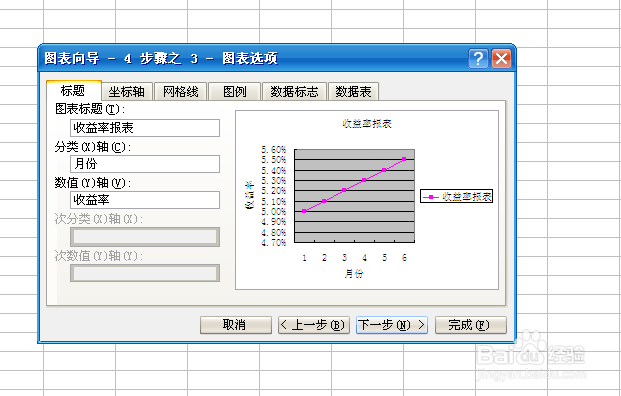Click the 取消 button
621x396 pixels.
click(x=236, y=325)
